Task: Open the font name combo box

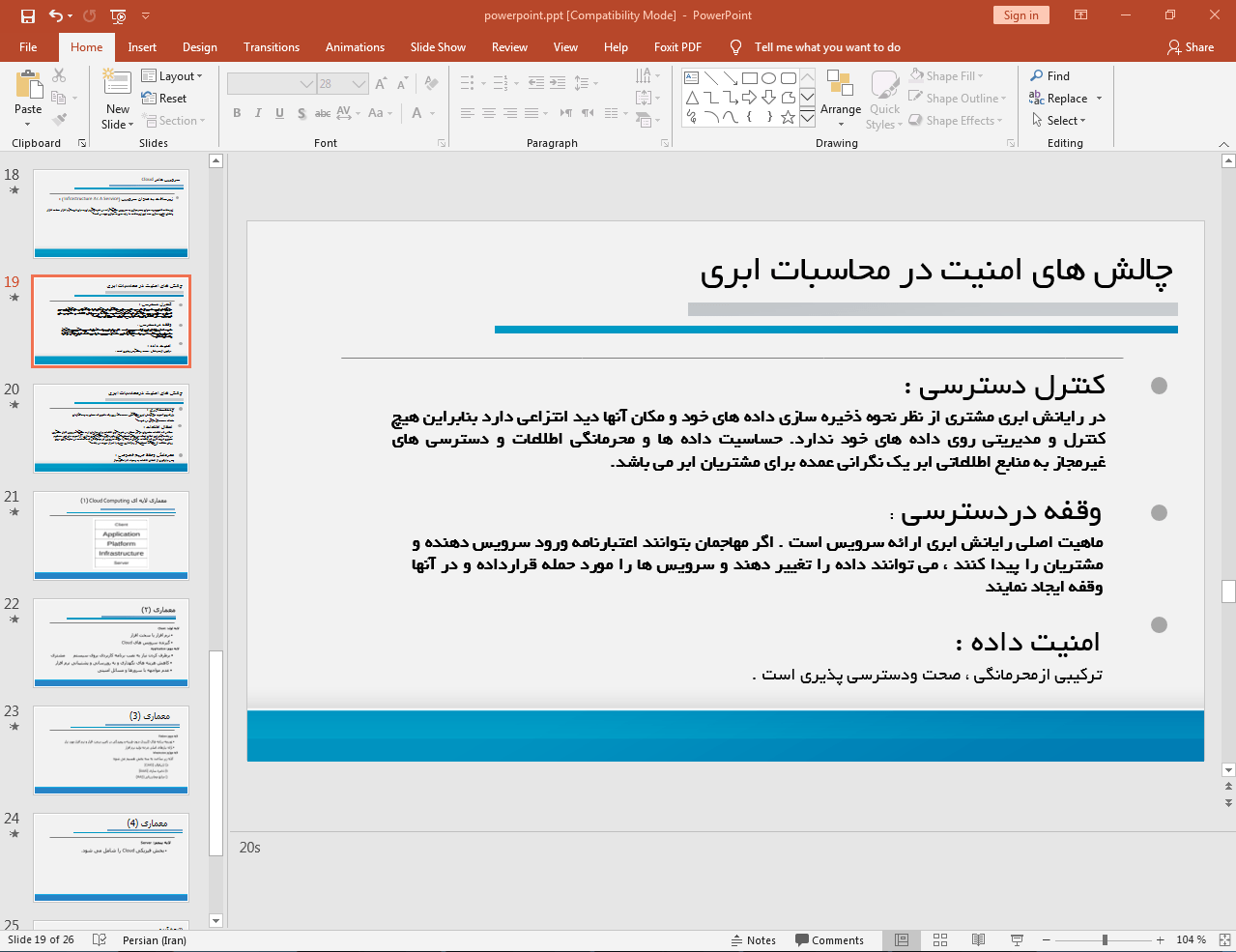Action: [272, 84]
